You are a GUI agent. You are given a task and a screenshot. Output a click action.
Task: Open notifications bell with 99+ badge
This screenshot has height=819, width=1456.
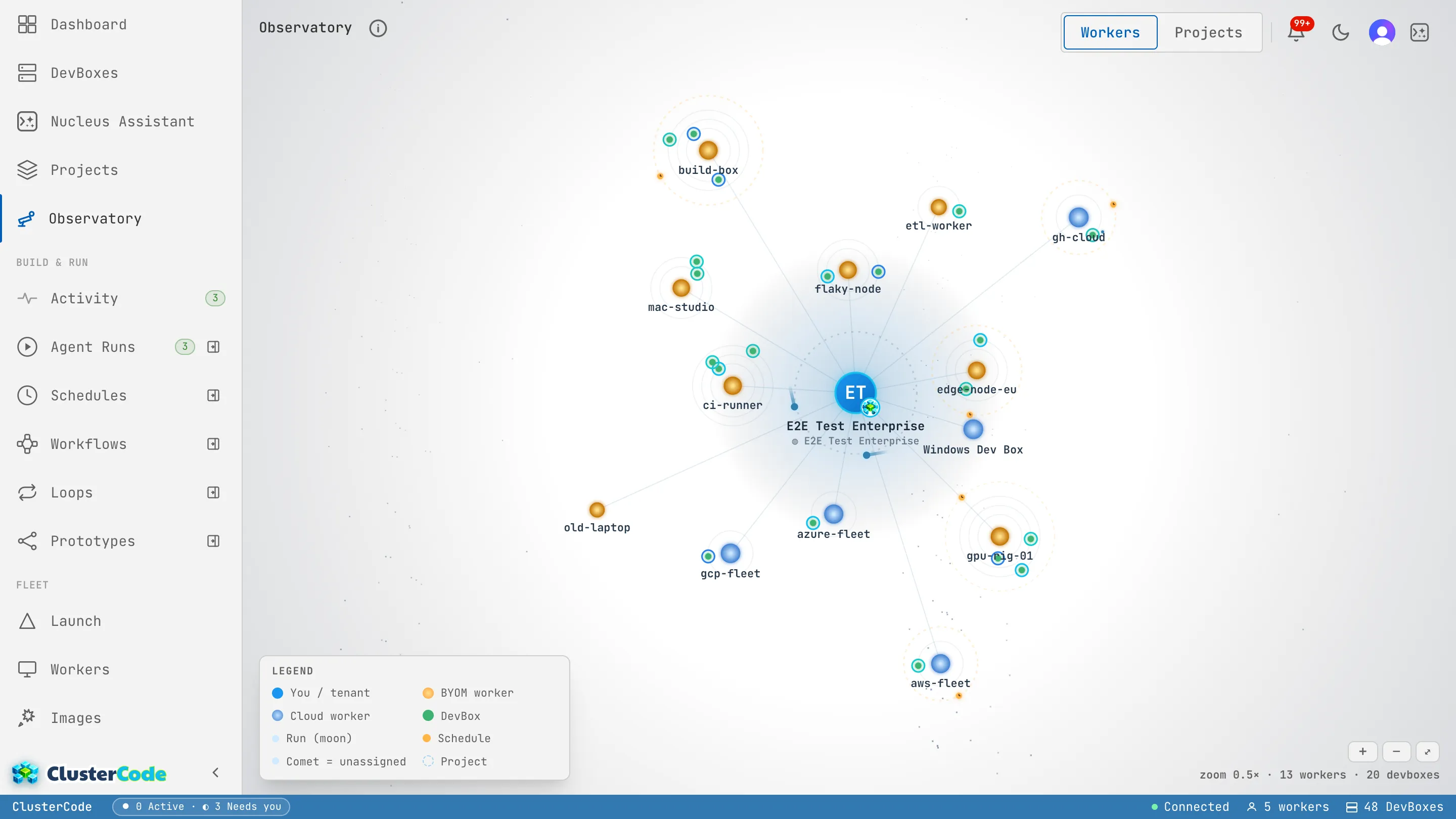(1297, 32)
